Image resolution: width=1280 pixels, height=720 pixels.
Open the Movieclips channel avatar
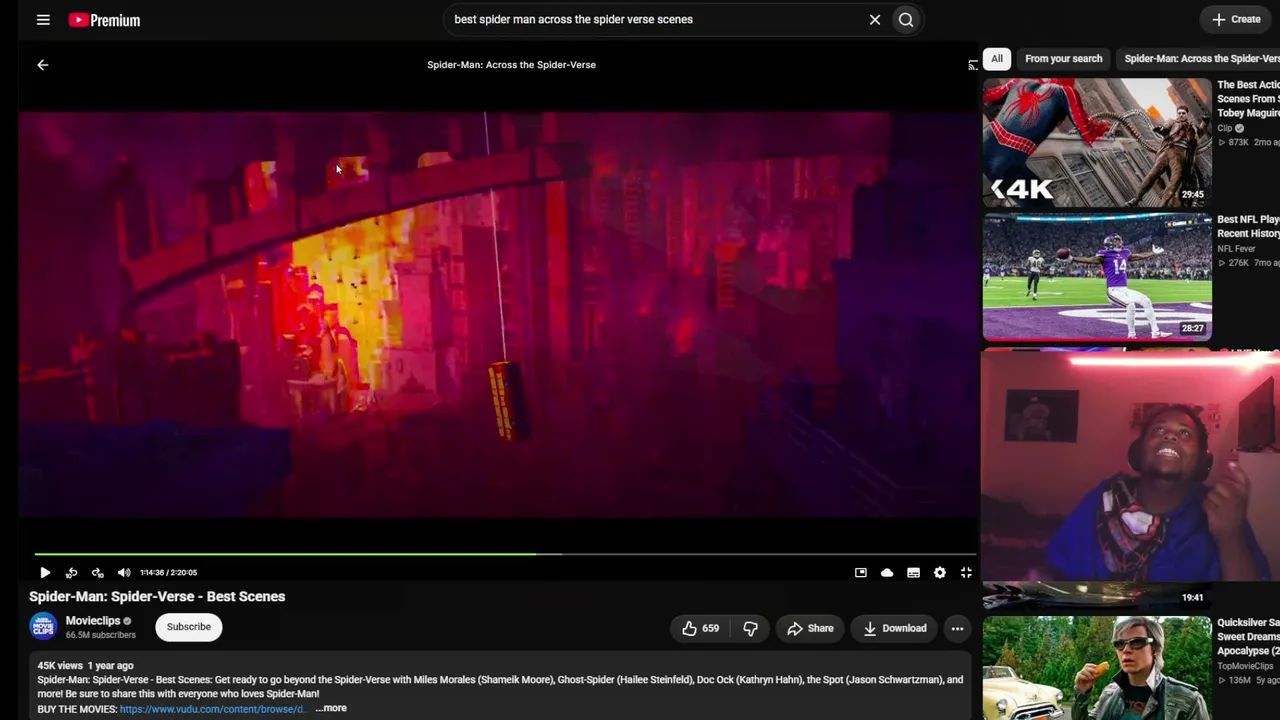point(43,627)
